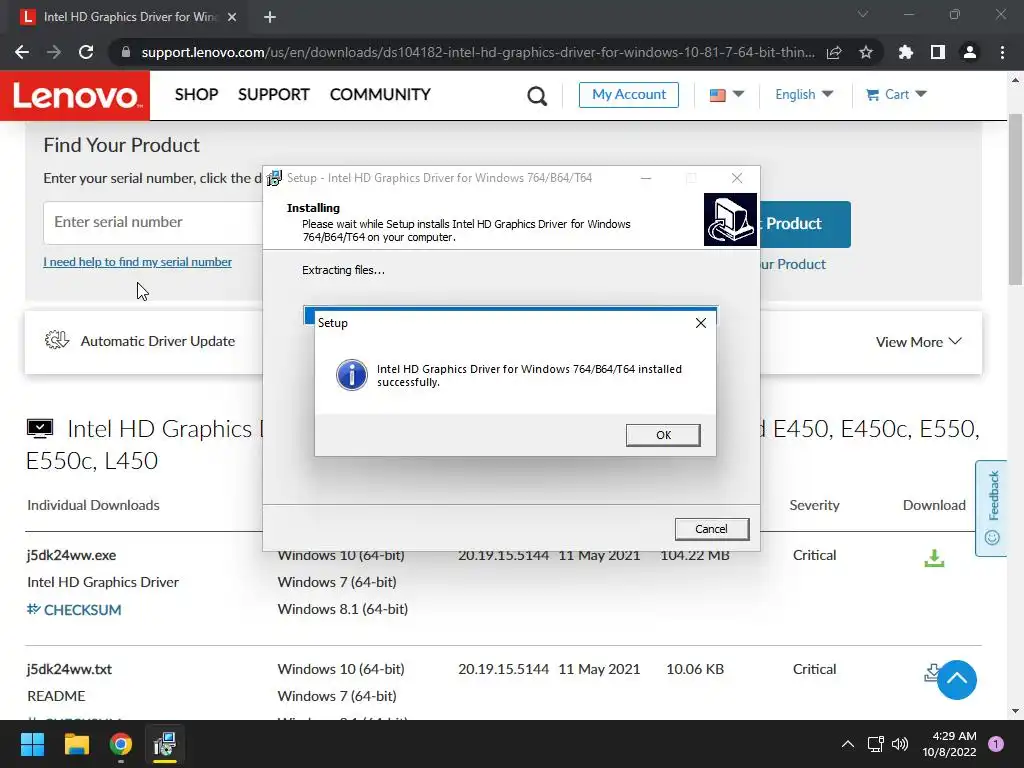
Task: Open the COMMUNITY menu
Action: 380,95
